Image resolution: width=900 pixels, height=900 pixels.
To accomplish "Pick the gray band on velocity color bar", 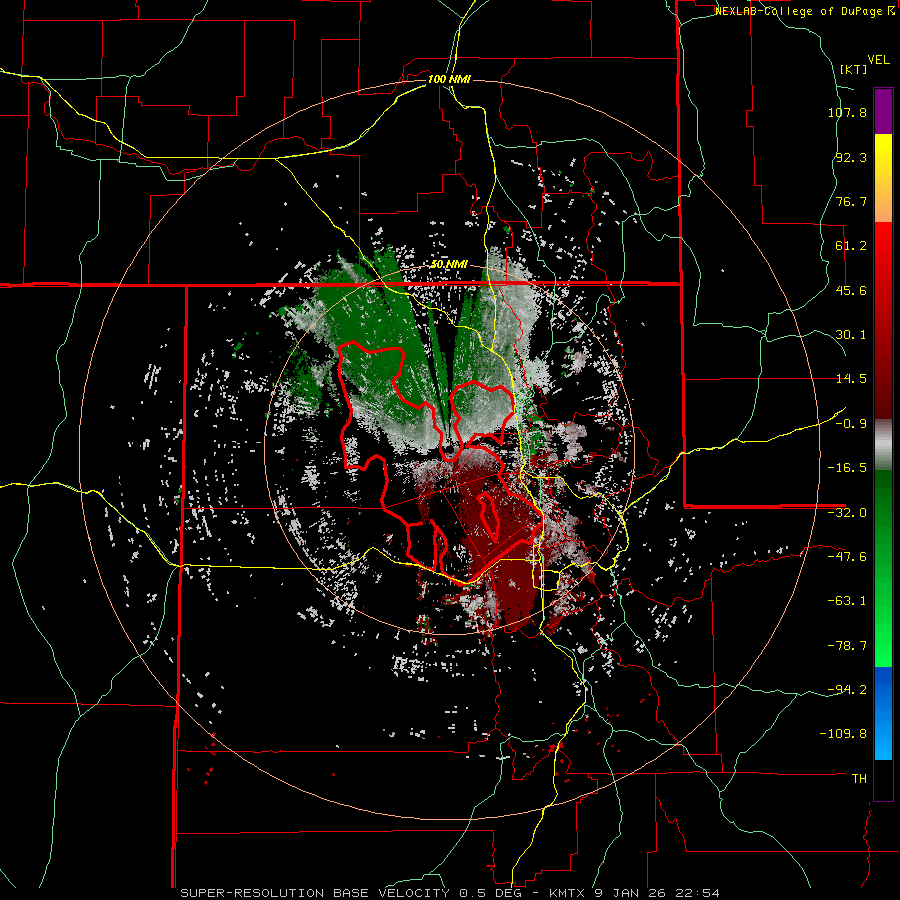I will pos(883,444).
